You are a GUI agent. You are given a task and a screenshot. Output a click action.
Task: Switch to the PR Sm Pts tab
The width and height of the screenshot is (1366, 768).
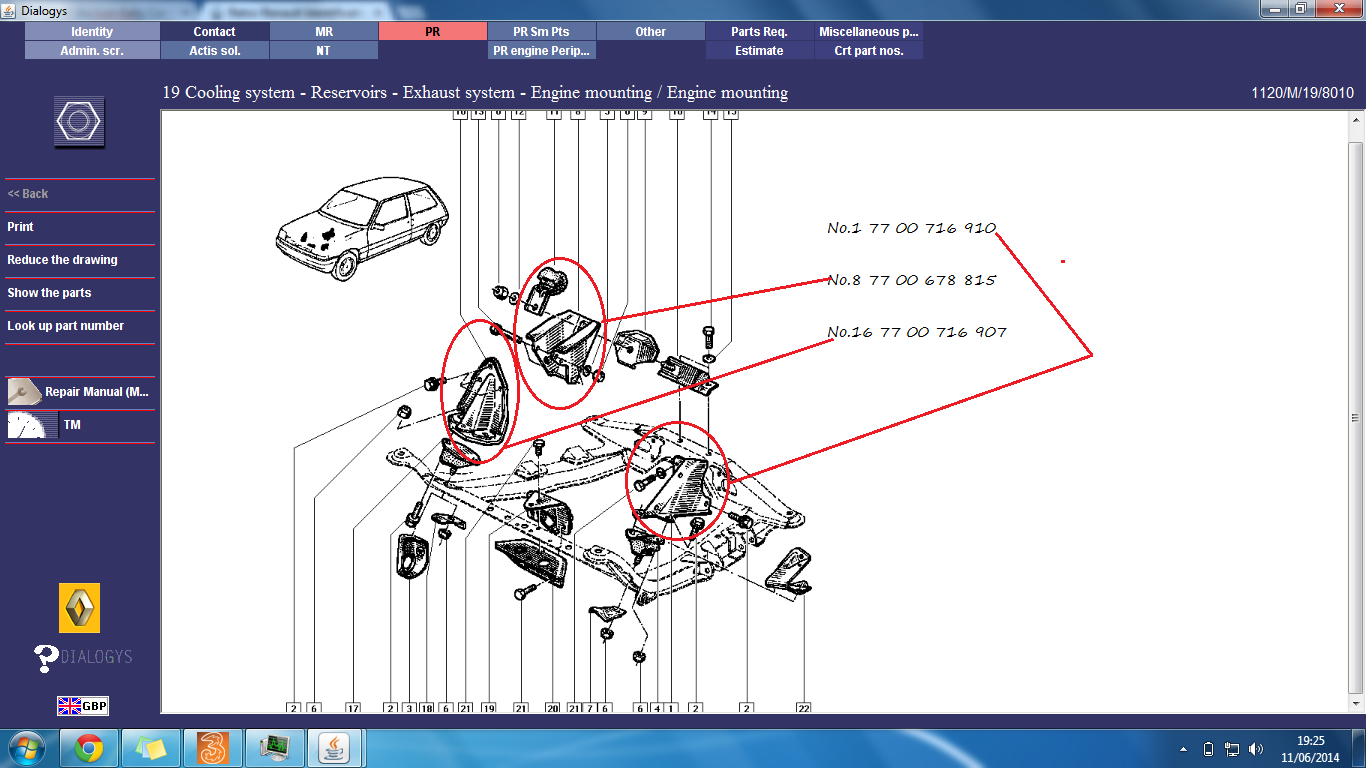(541, 32)
